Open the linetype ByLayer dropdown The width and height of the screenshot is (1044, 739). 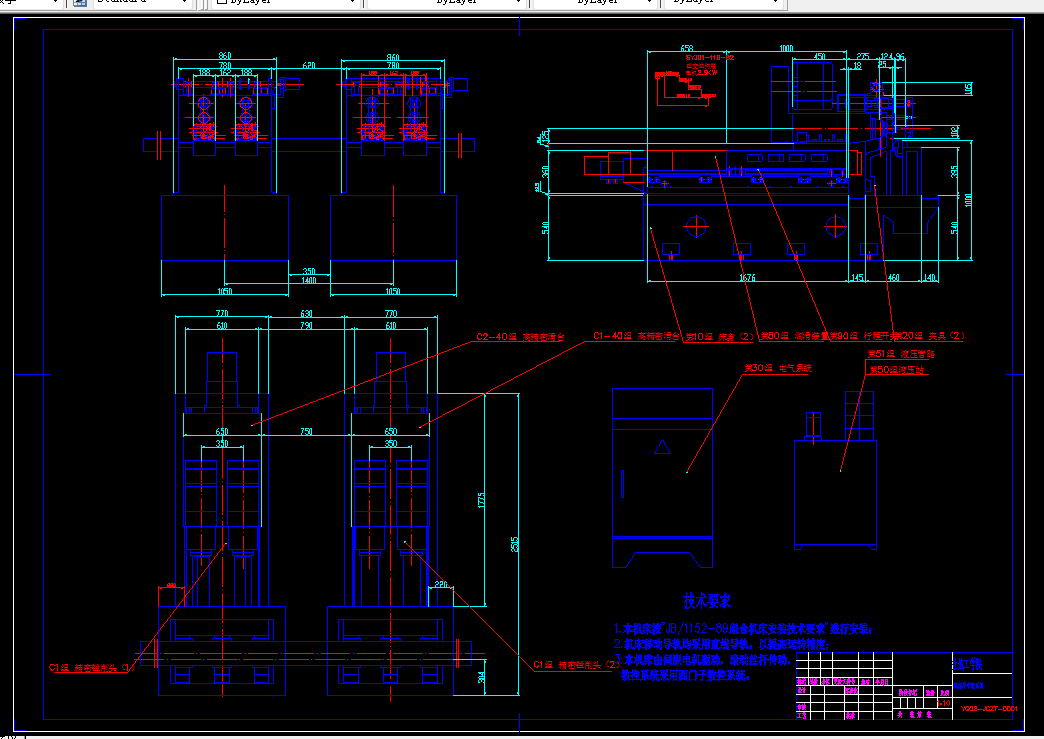click(446, 2)
